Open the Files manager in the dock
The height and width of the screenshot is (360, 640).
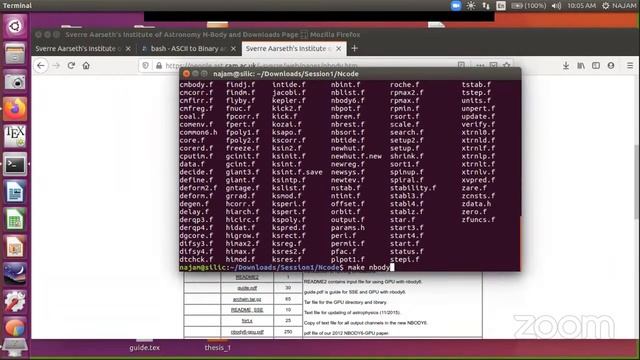(15, 53)
